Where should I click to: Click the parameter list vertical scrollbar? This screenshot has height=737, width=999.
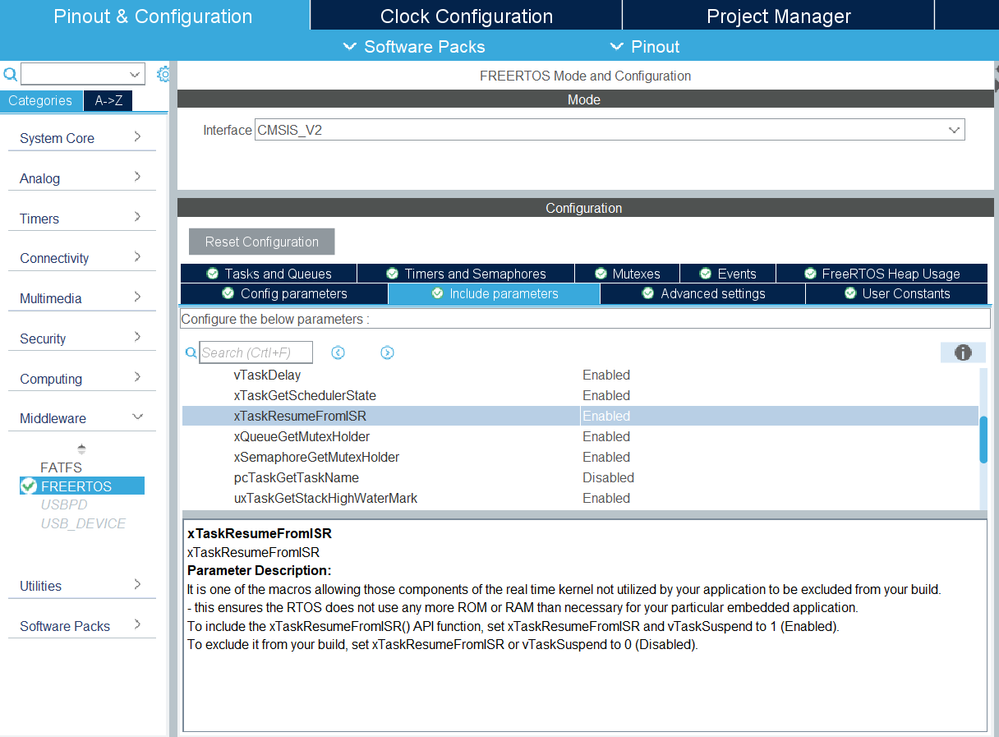coord(983,440)
